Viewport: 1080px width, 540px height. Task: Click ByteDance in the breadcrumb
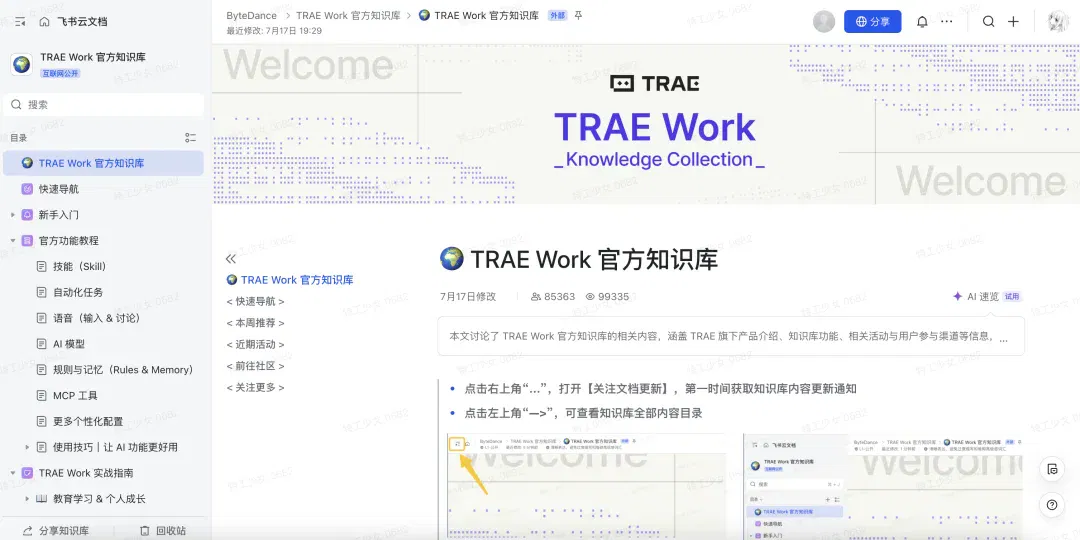click(251, 15)
